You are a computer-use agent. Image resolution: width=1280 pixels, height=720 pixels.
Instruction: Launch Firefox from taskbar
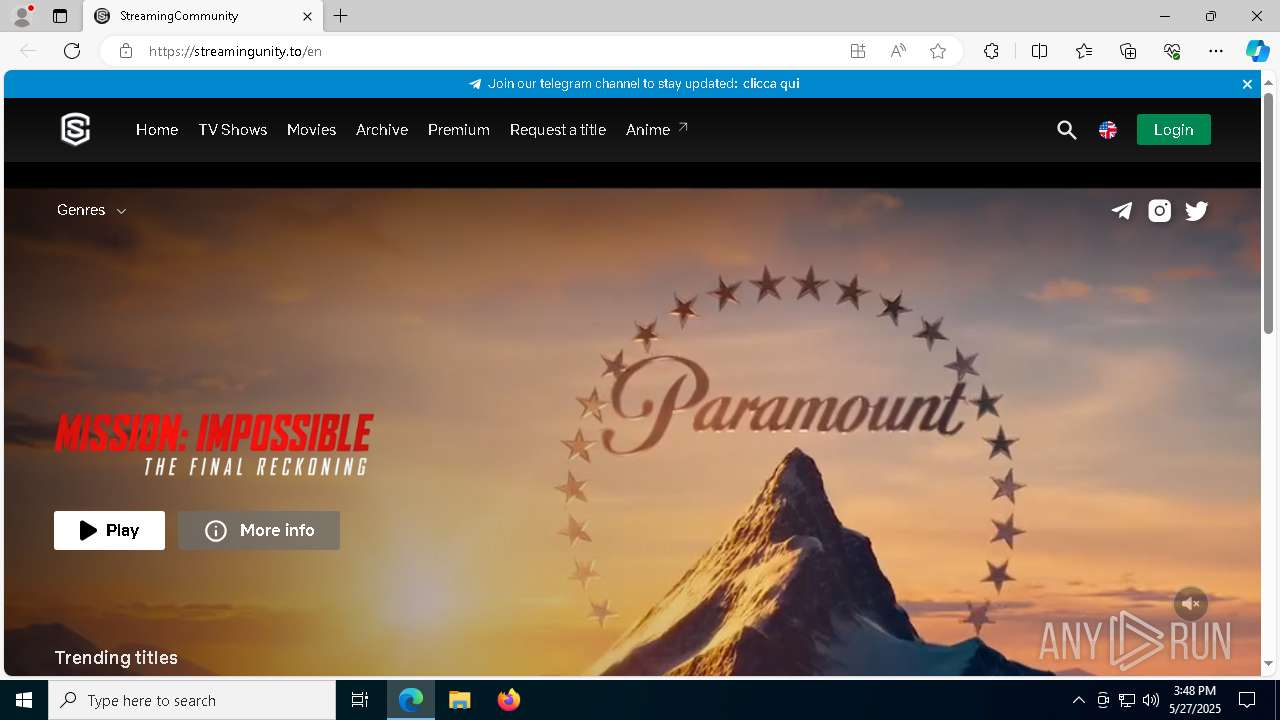509,700
